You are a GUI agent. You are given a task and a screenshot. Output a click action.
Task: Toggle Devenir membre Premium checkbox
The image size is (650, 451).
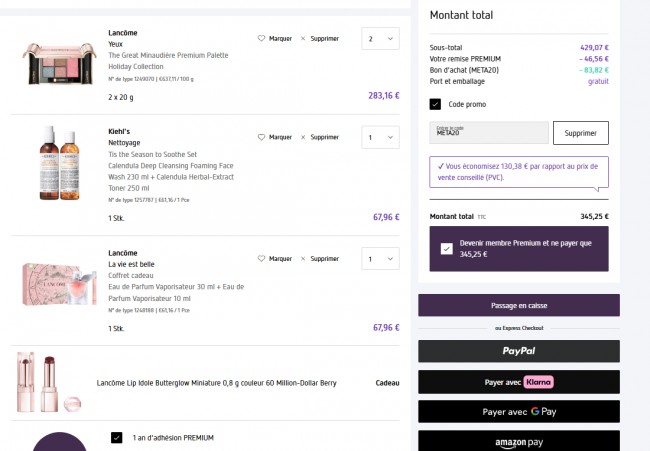pos(446,249)
